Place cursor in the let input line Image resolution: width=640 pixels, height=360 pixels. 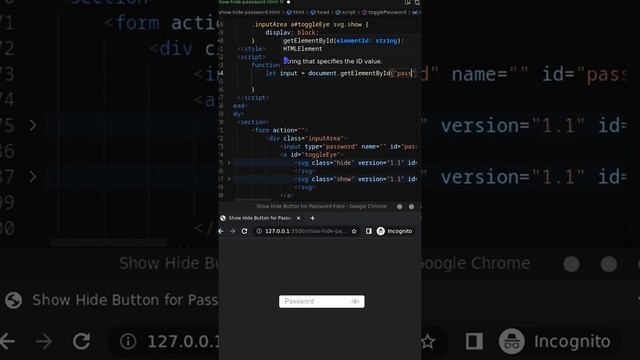[340, 73]
